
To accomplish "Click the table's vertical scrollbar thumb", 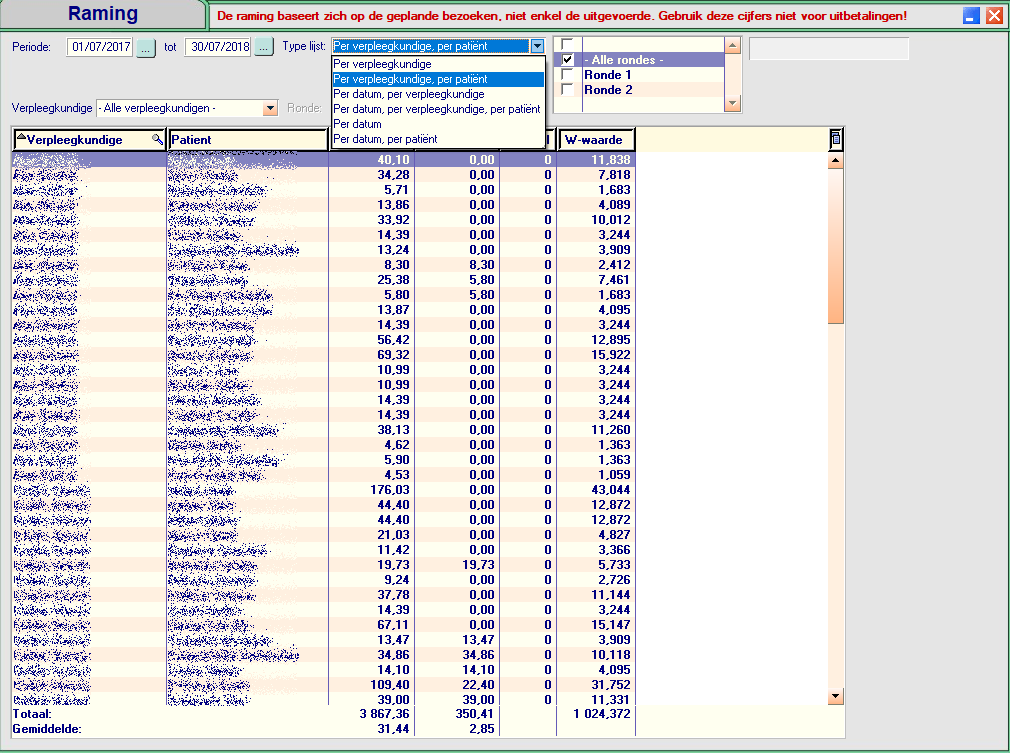I will pos(836,246).
